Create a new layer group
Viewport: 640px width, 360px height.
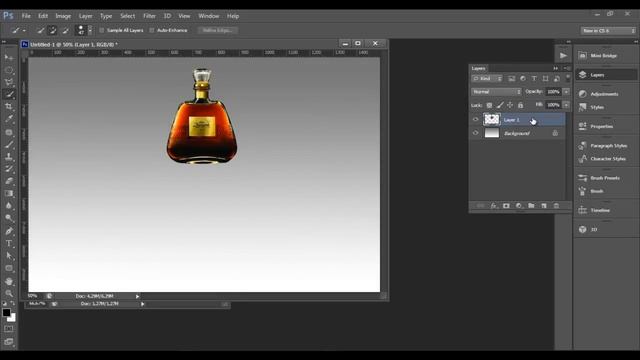click(x=531, y=206)
